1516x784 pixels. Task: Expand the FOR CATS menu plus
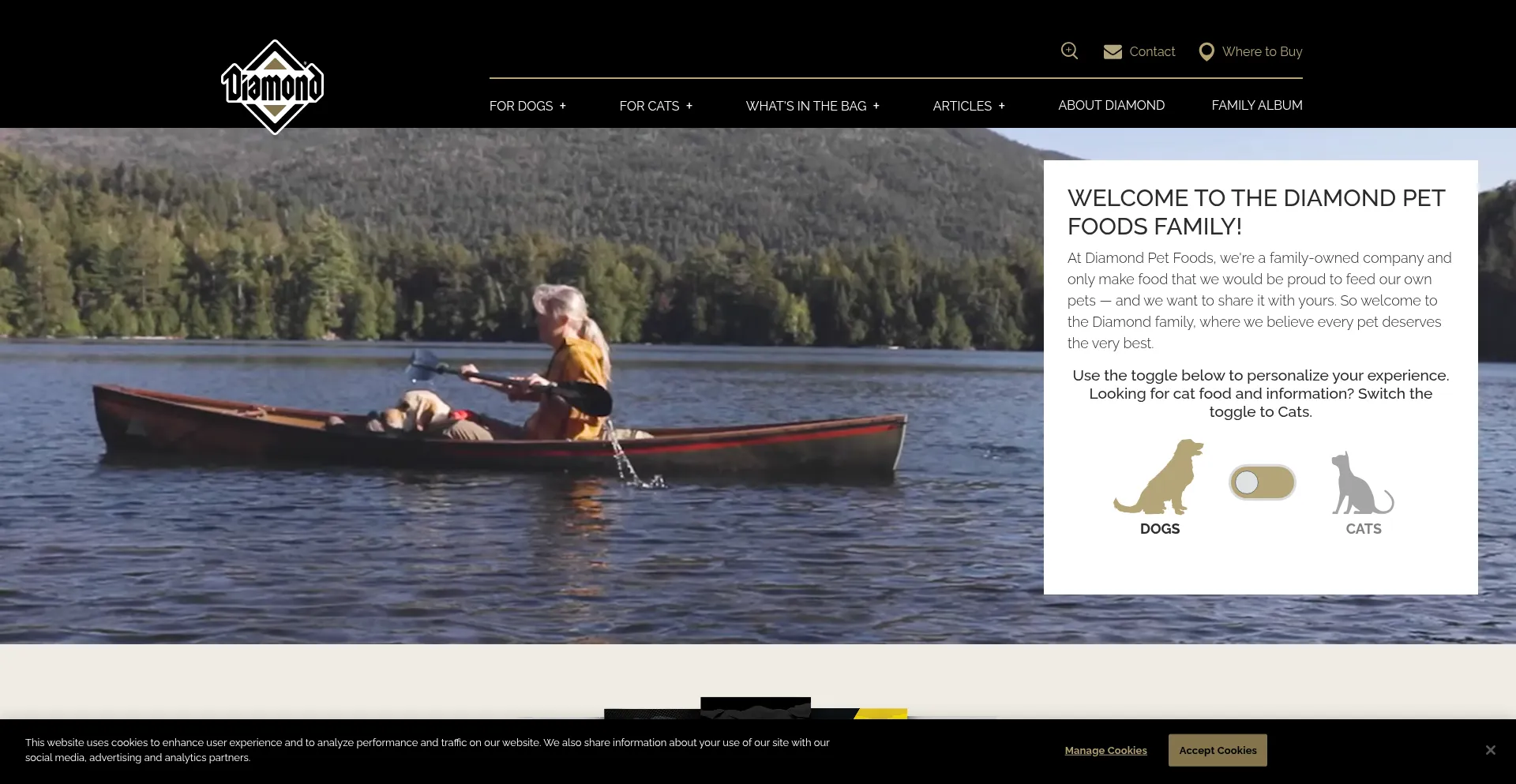(689, 106)
